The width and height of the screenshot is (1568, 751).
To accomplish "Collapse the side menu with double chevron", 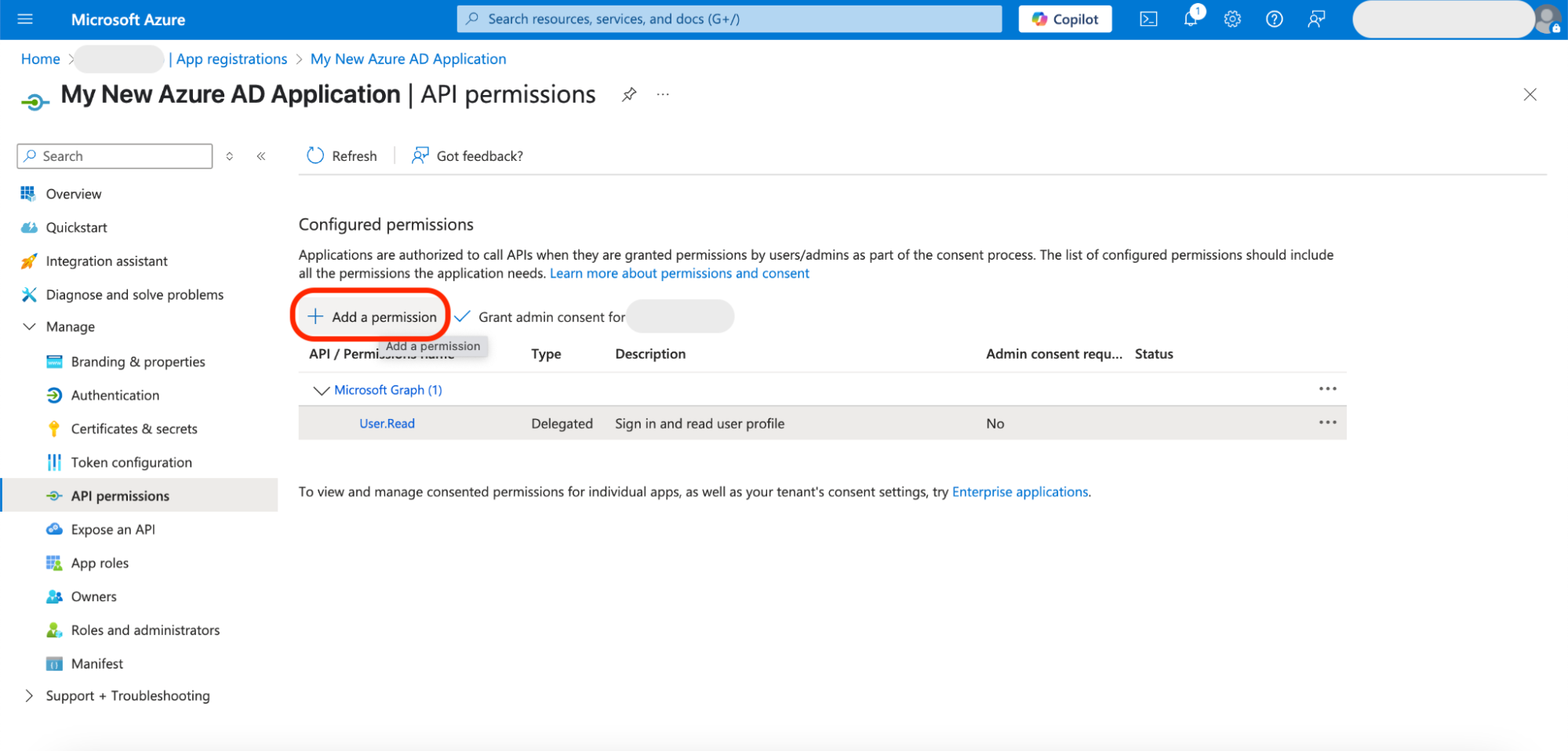I will [x=261, y=156].
